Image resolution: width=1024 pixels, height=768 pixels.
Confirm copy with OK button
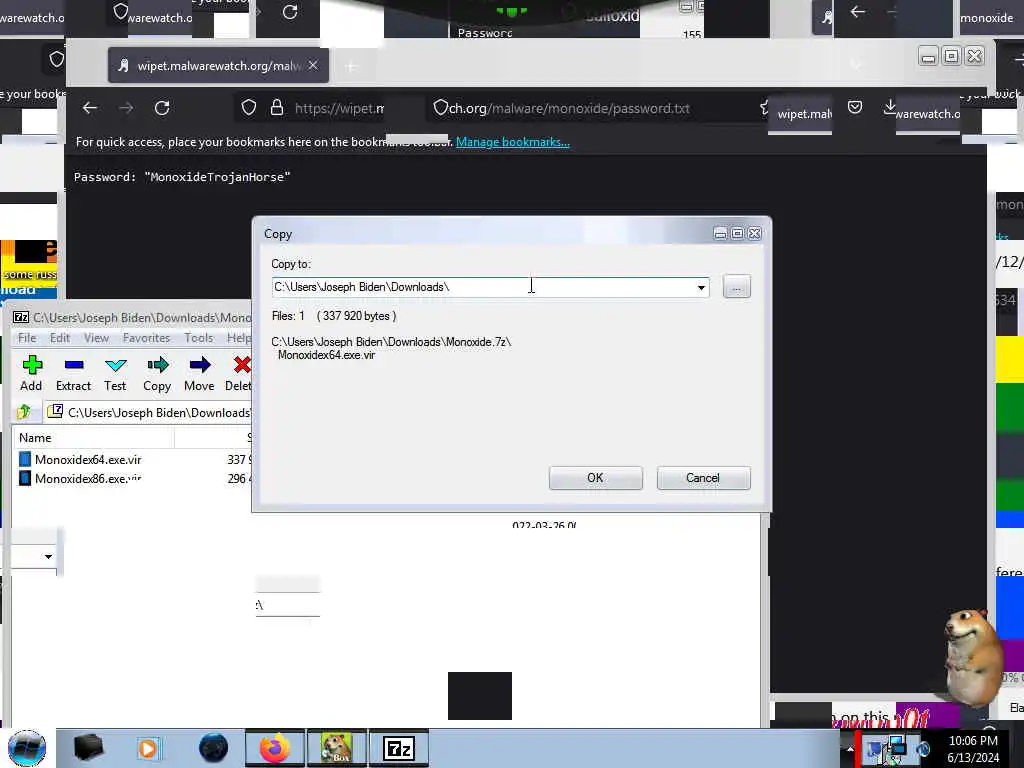pos(596,478)
